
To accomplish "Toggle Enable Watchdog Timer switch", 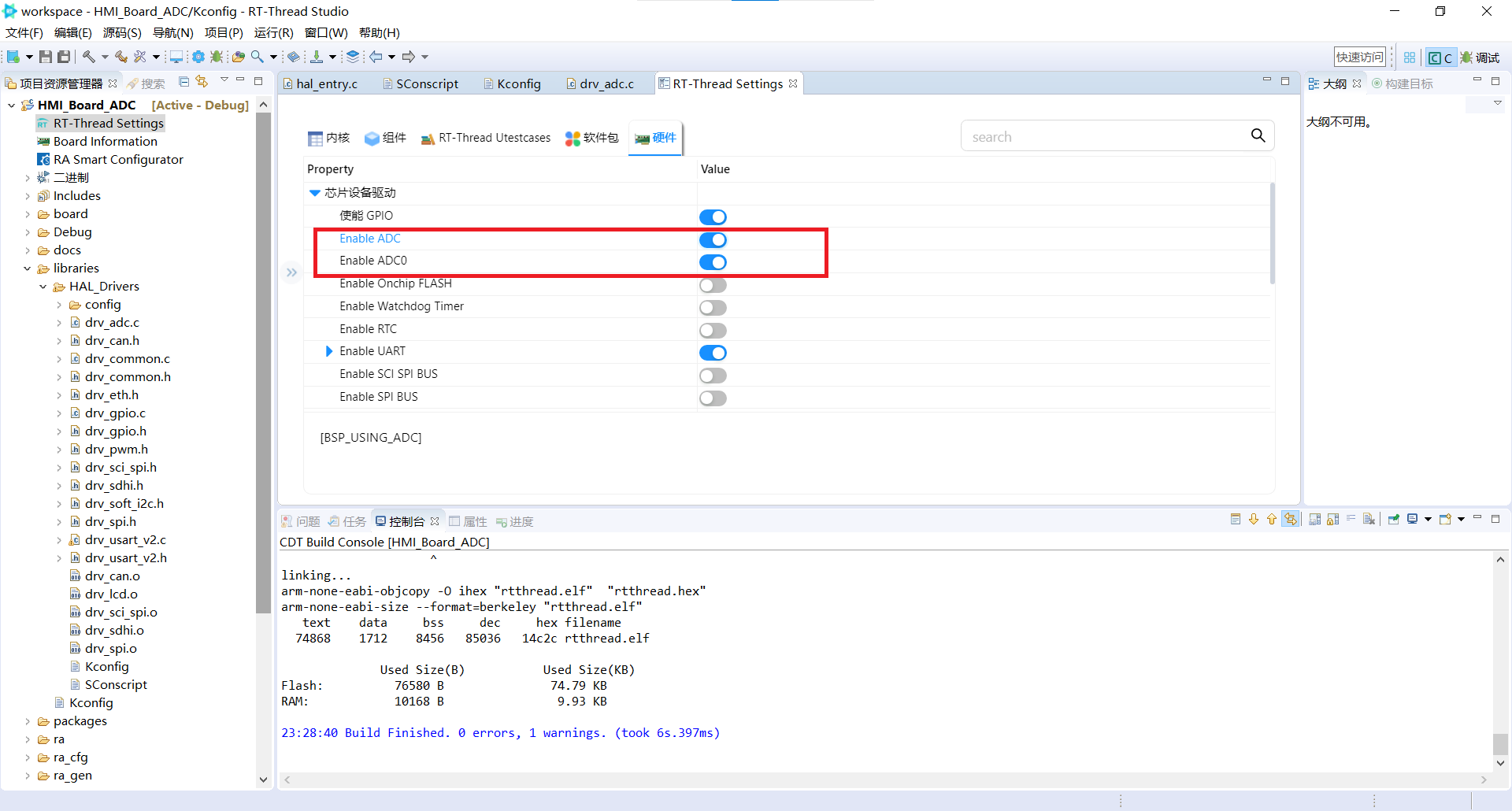I will click(x=713, y=307).
